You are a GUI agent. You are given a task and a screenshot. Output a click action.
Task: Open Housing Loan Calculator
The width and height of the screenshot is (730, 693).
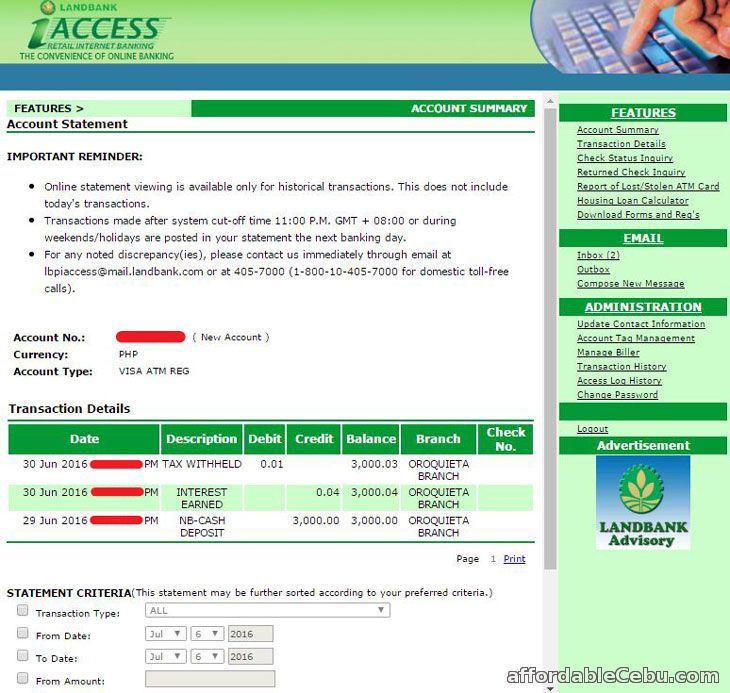tap(633, 201)
